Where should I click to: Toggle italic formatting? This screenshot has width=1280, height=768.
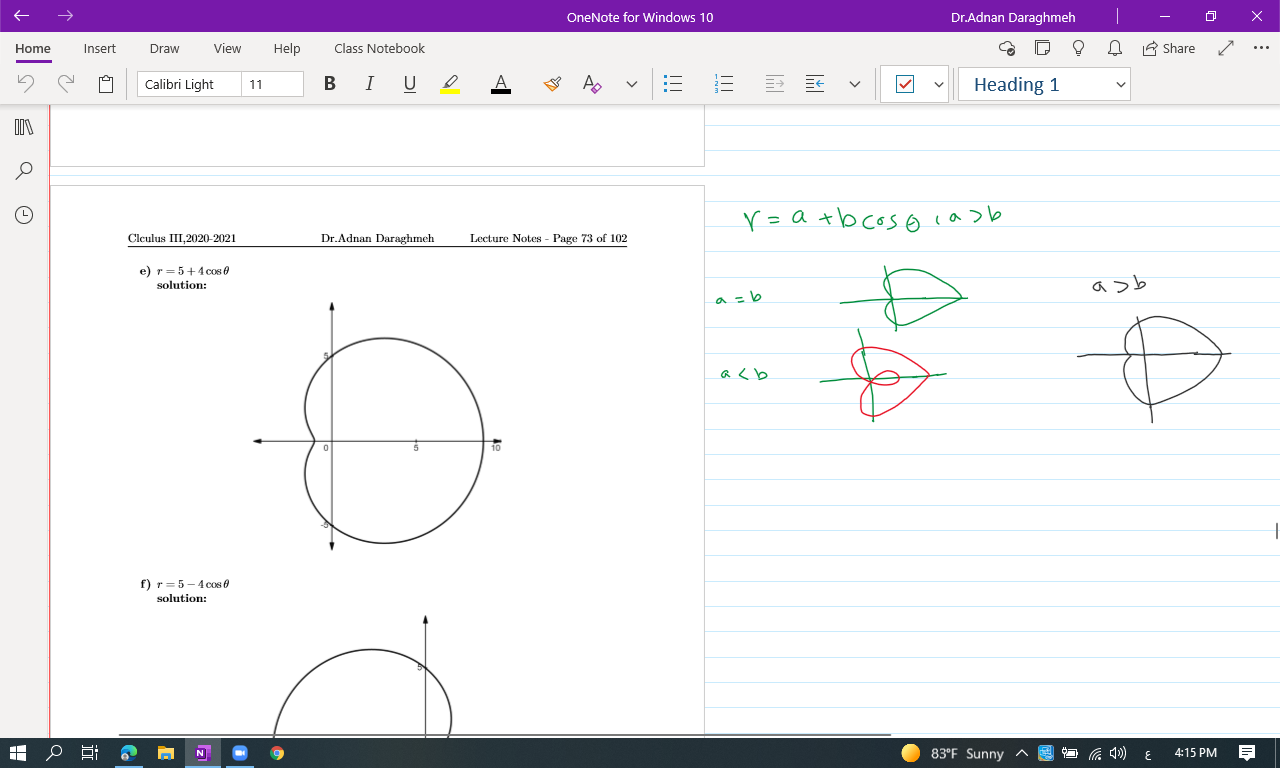pyautogui.click(x=370, y=84)
